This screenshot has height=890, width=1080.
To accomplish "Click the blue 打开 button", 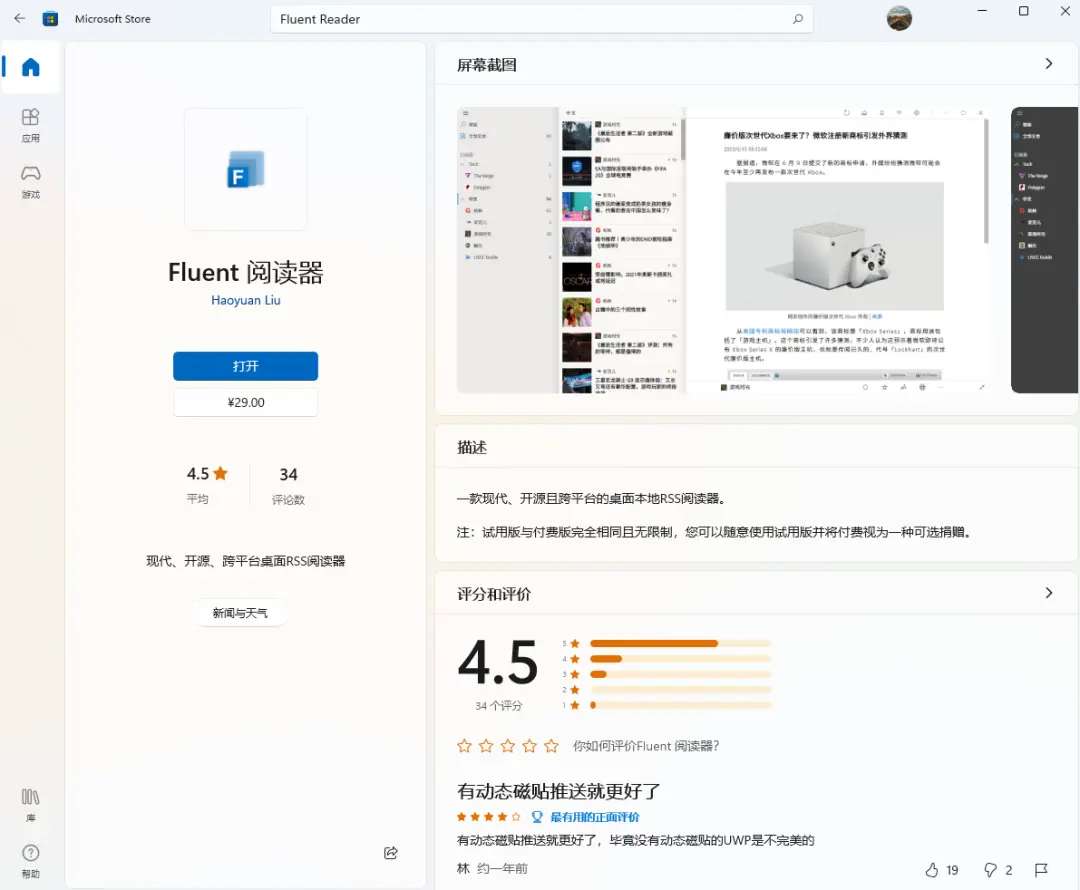I will click(x=245, y=366).
